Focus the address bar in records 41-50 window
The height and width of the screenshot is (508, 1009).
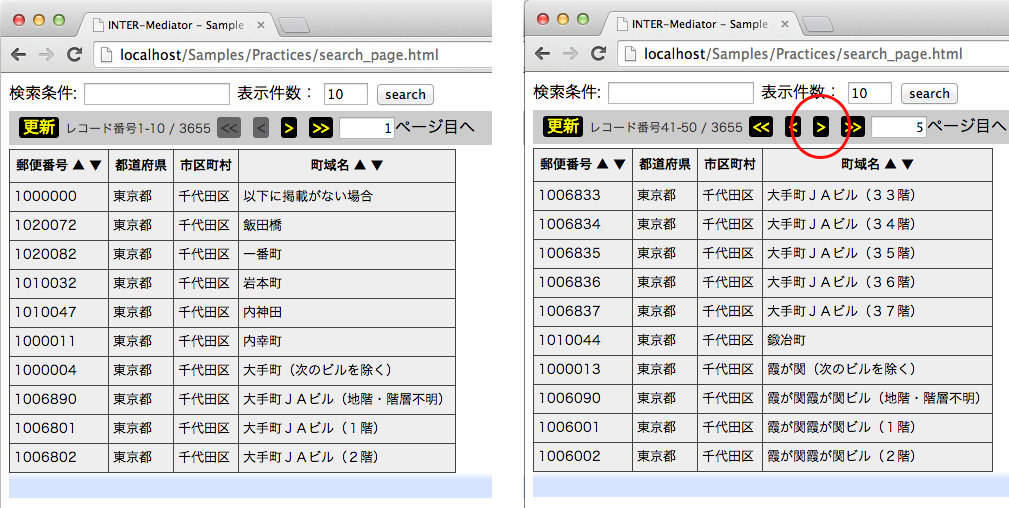(x=814, y=54)
